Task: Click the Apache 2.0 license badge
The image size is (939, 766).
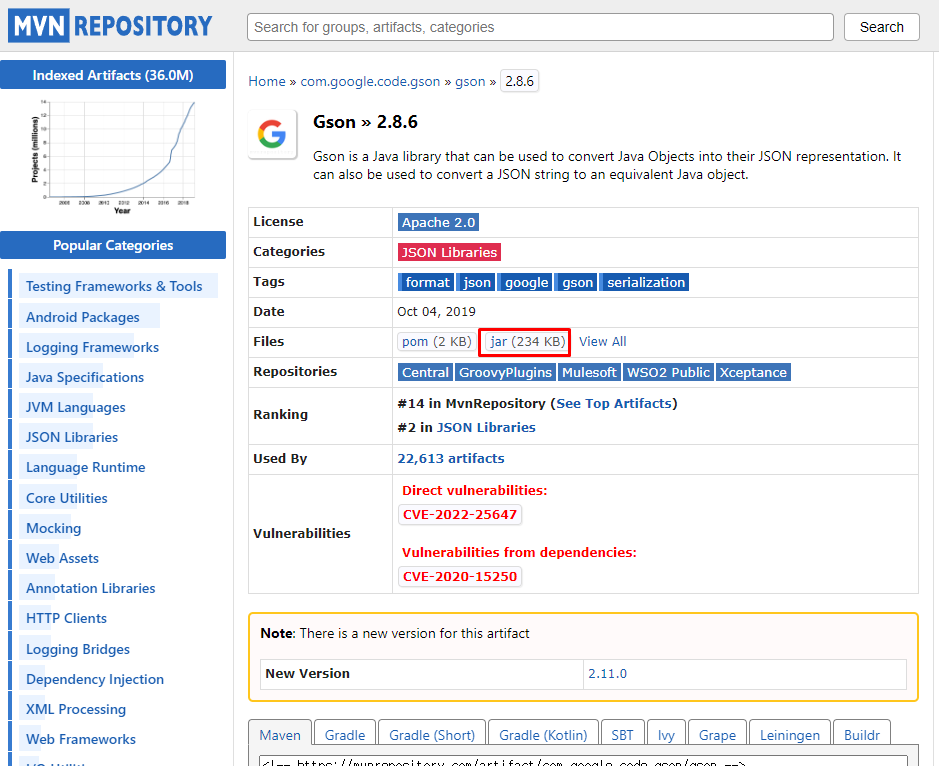Action: click(438, 222)
